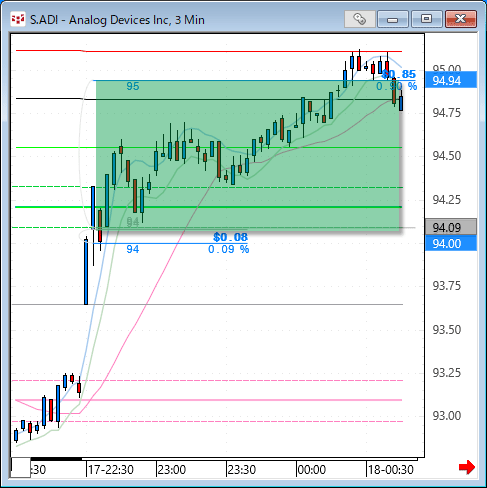Minimize the S.ADI chart window
Screen dimensions: 487x488
[x=393, y=19]
